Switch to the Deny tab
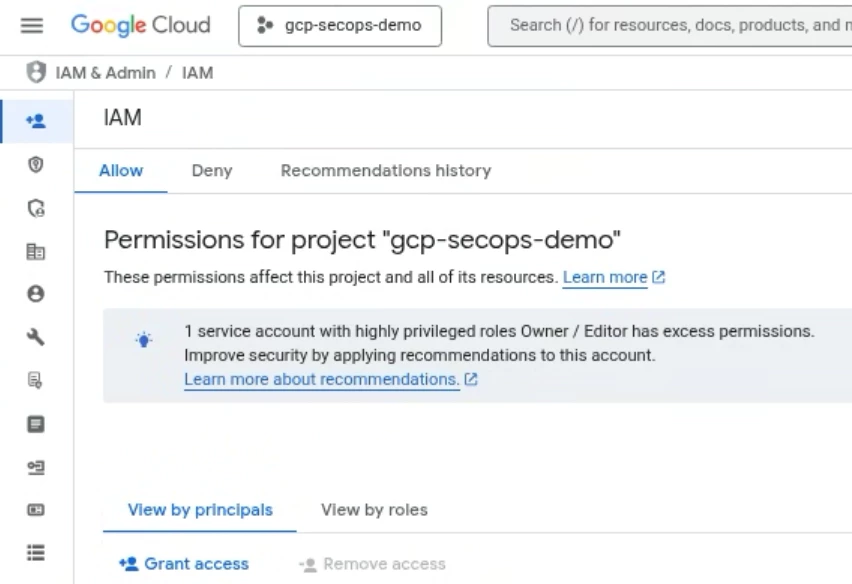 click(x=211, y=171)
